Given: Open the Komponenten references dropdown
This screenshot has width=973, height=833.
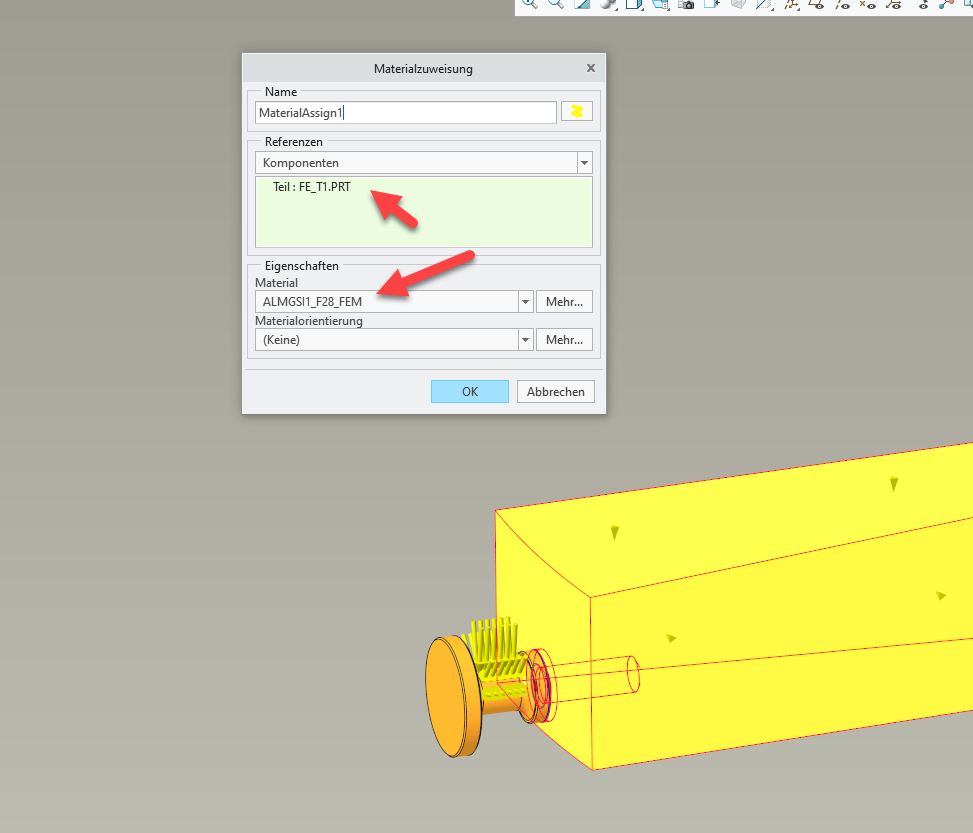Looking at the screenshot, I should pos(584,162).
